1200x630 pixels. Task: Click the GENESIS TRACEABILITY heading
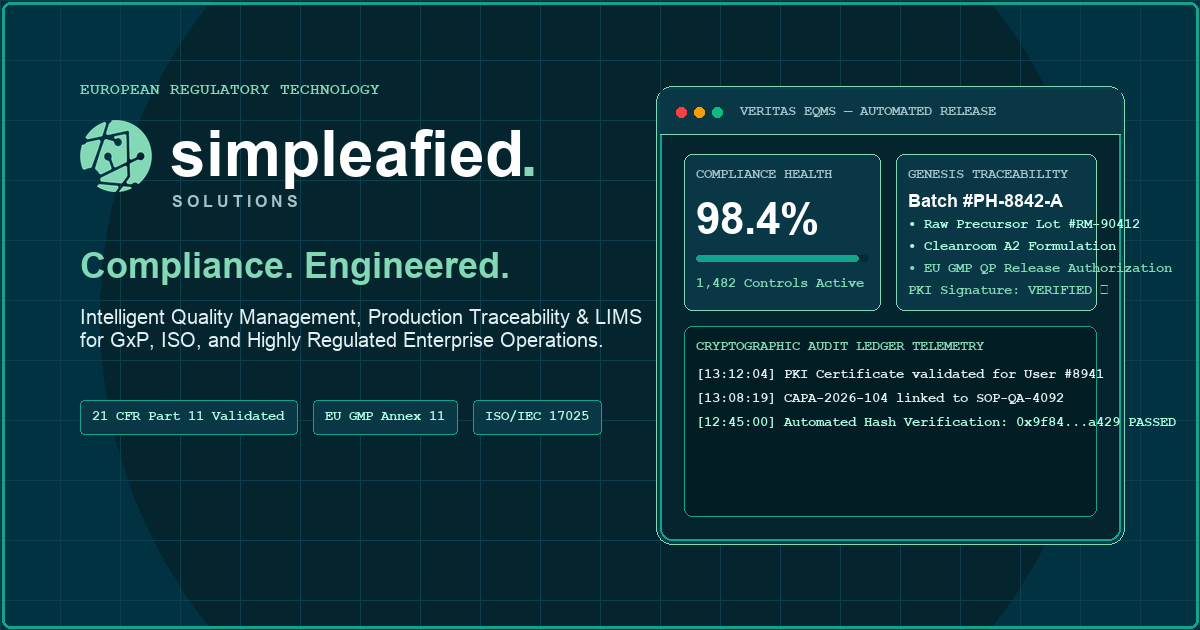click(988, 174)
